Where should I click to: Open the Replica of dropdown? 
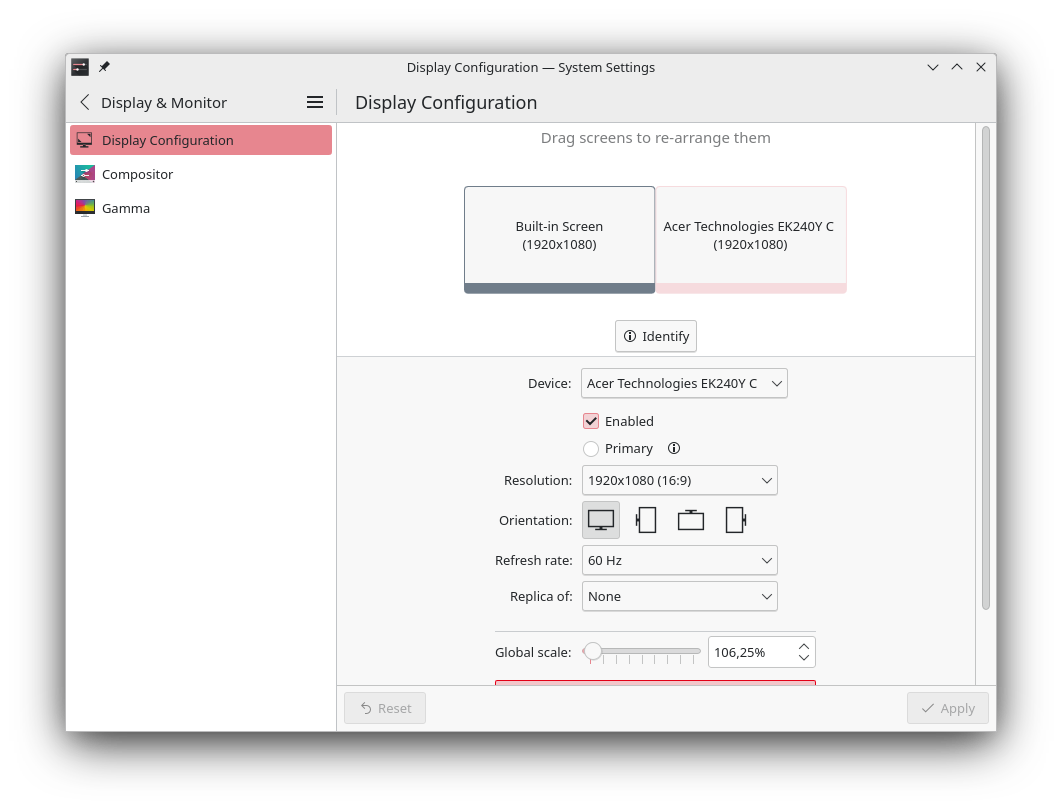(x=679, y=596)
